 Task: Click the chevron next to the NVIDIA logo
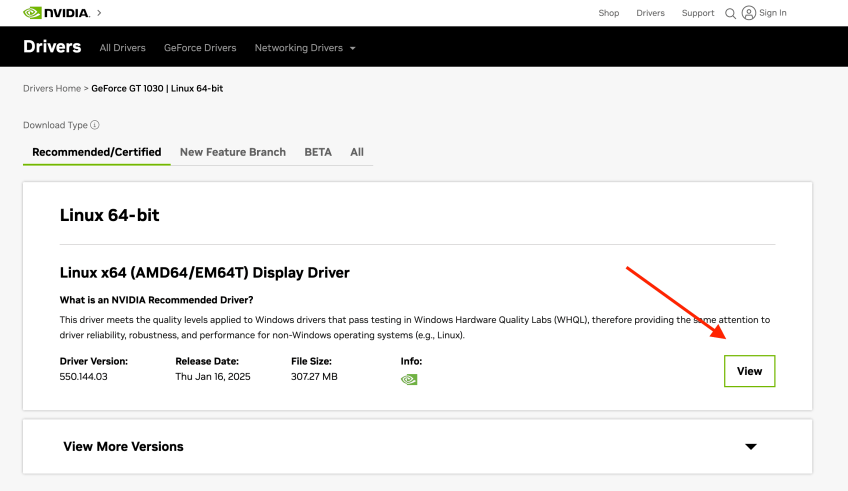click(x=99, y=13)
